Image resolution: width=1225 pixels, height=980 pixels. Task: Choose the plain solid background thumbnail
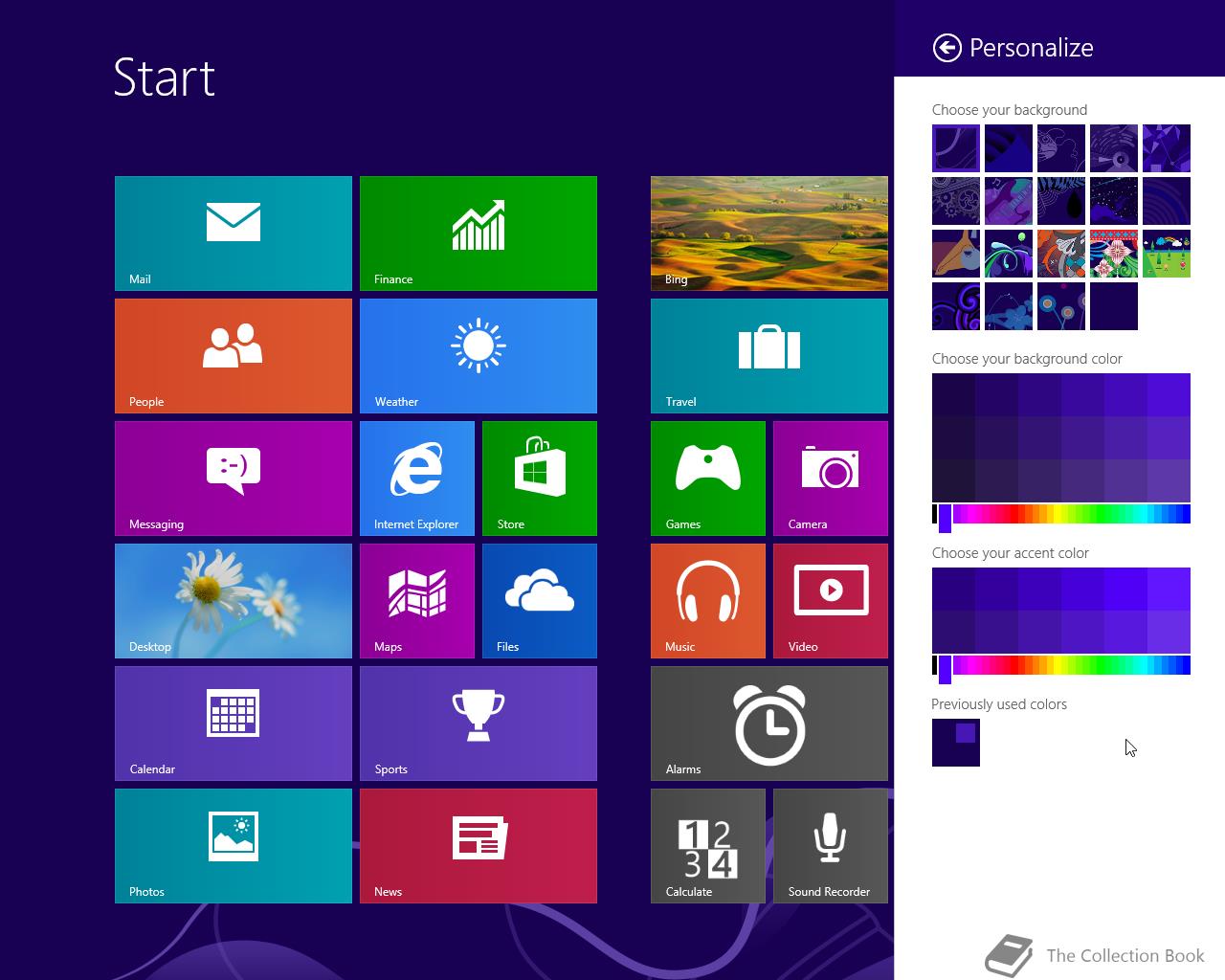pos(1114,306)
